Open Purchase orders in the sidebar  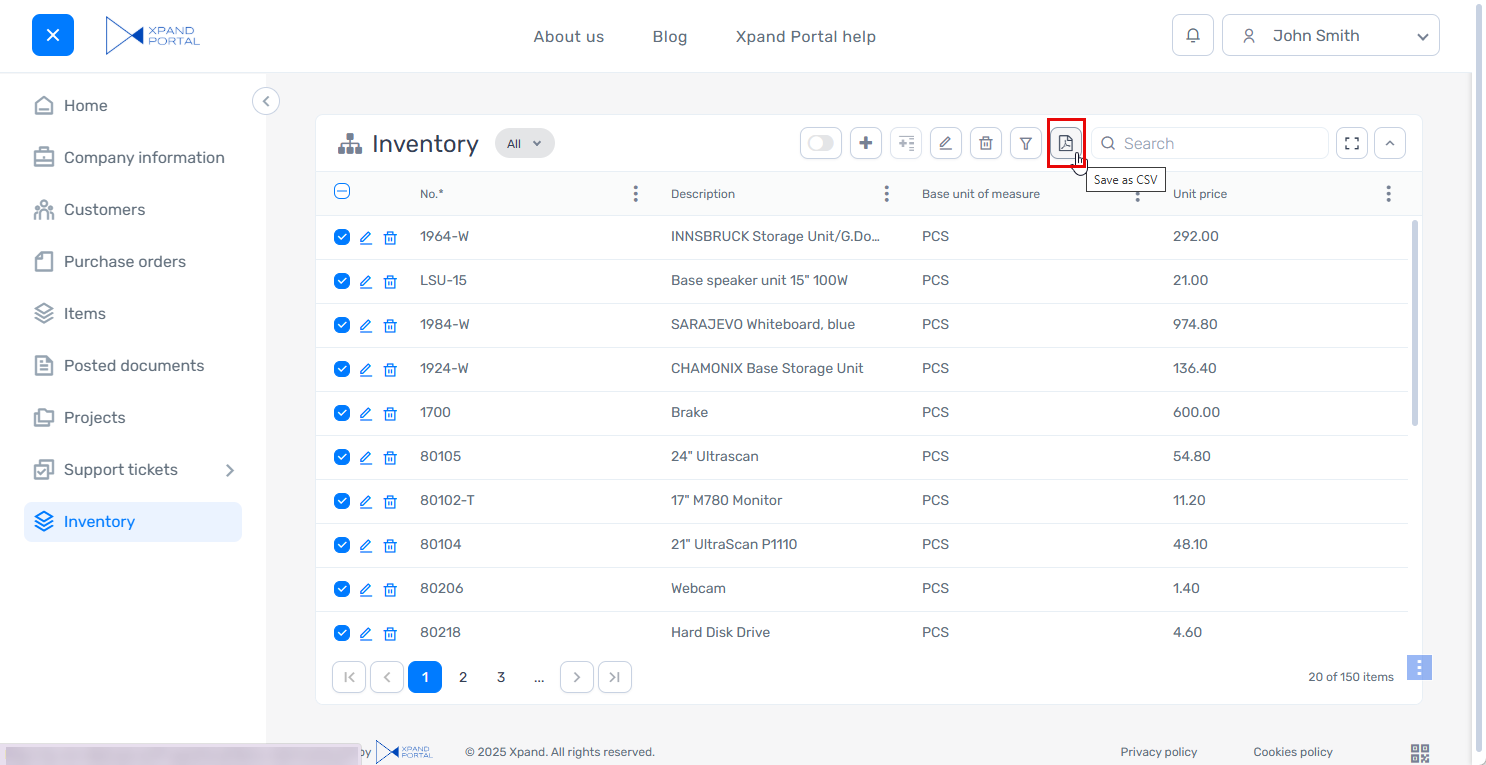[x=124, y=262]
